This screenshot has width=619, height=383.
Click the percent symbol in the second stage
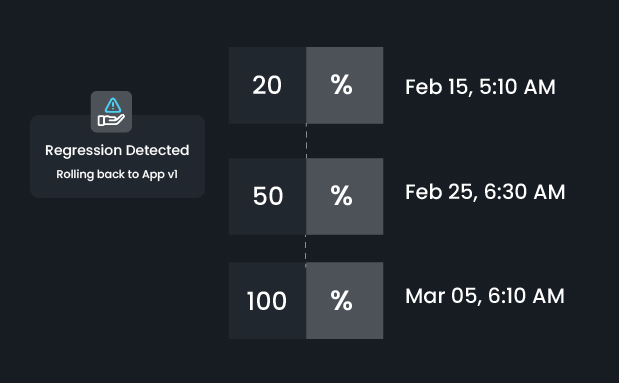341,195
